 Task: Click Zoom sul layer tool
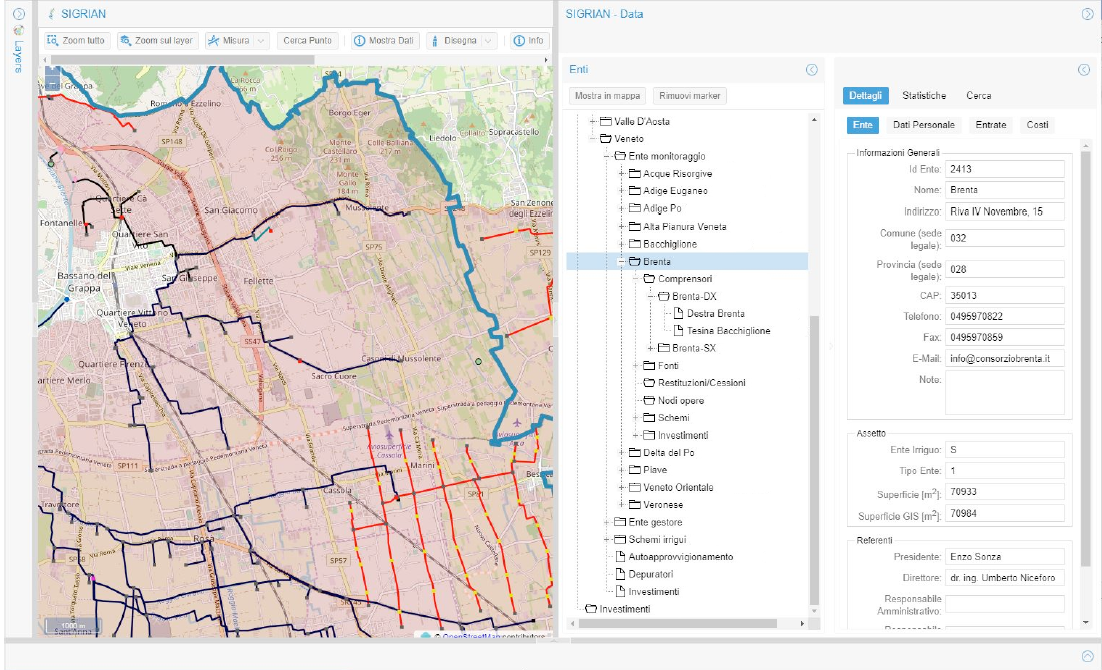click(x=156, y=41)
